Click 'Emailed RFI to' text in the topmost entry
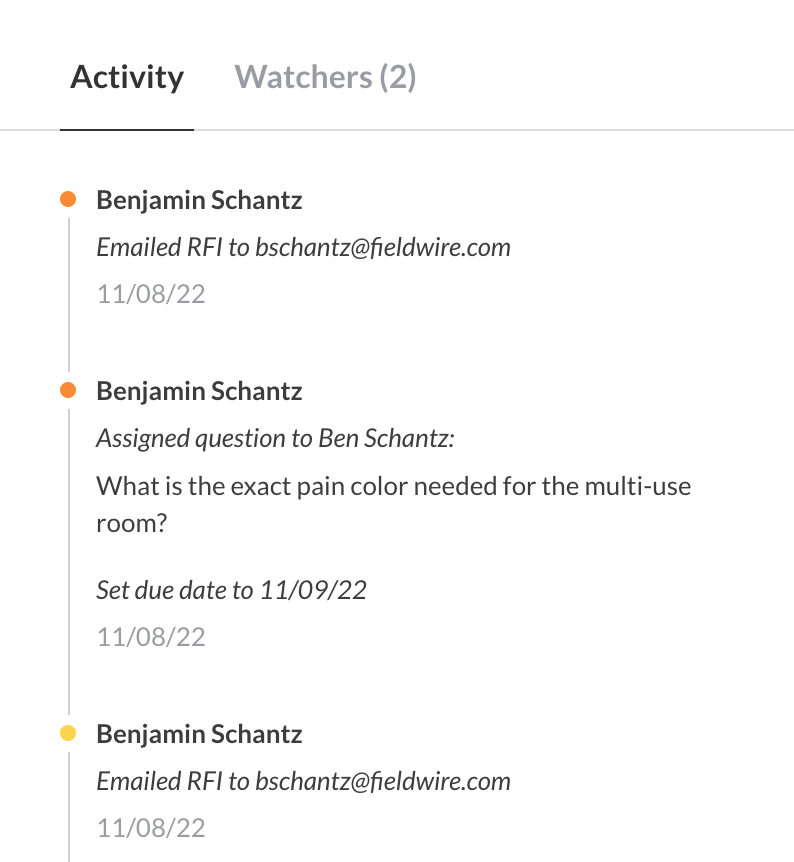This screenshot has height=862, width=794. point(173,247)
